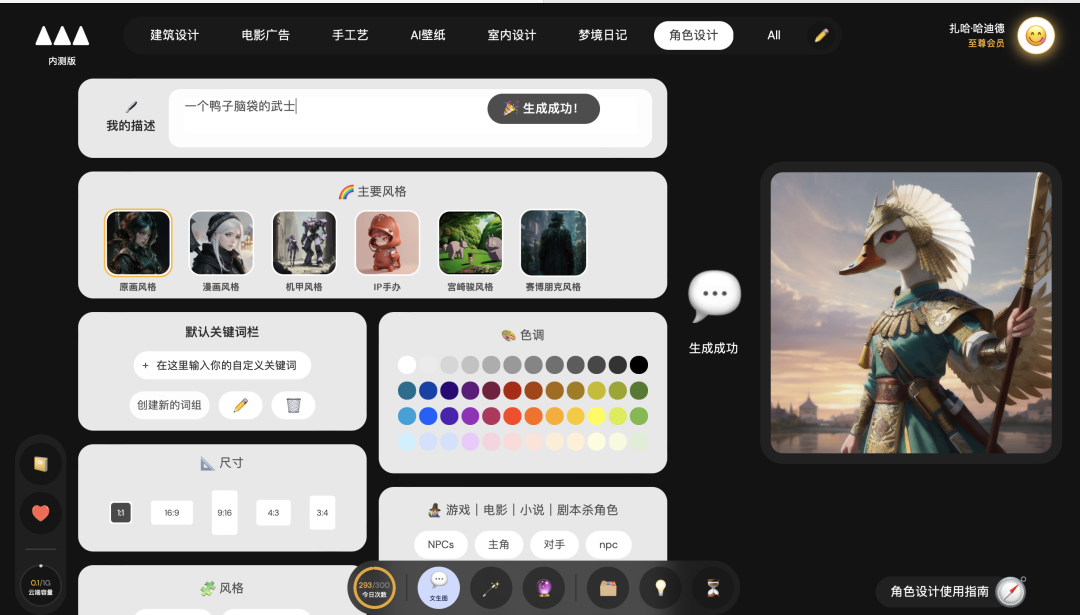
Task: Select the 9:16 size ratio
Action: point(225,512)
